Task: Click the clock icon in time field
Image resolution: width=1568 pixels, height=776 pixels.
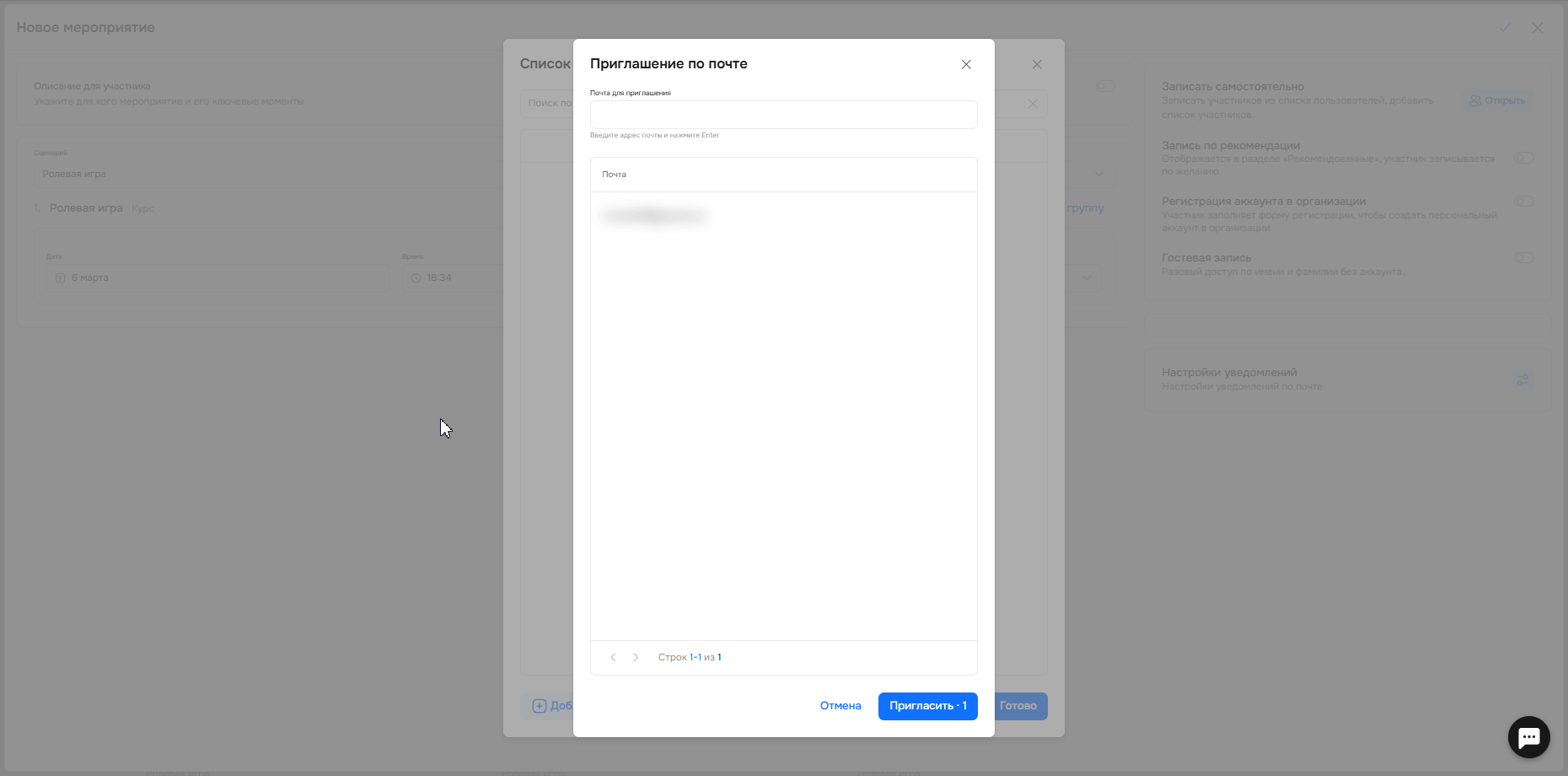Action: click(416, 278)
